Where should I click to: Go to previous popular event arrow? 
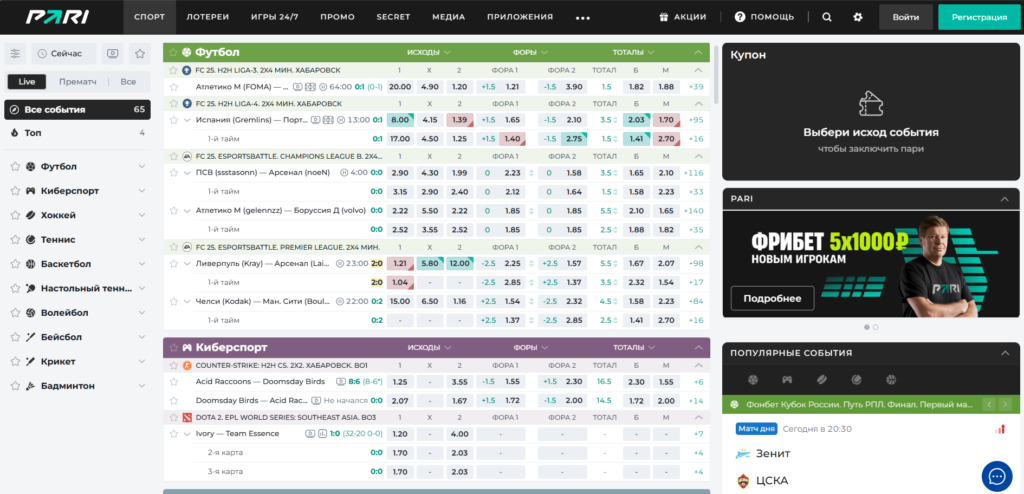pos(989,404)
